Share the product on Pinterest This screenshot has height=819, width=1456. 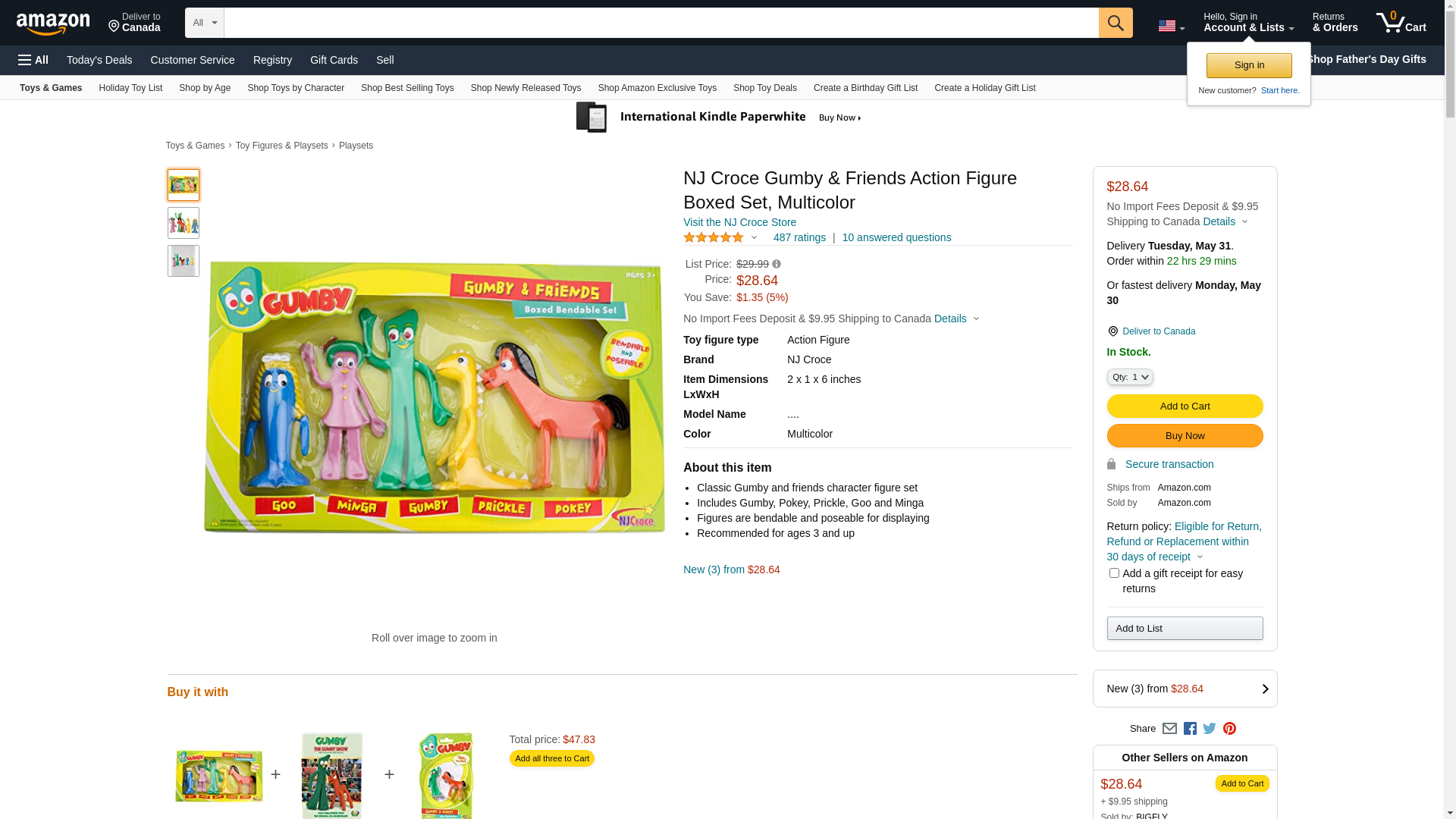pyautogui.click(x=1229, y=729)
